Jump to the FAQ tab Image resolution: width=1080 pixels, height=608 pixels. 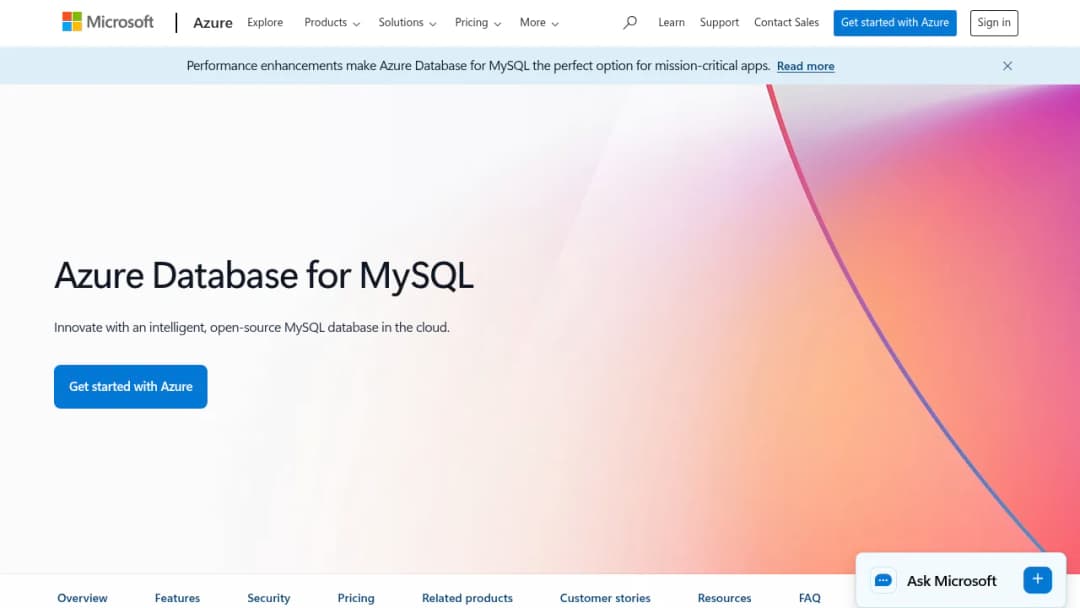(810, 598)
